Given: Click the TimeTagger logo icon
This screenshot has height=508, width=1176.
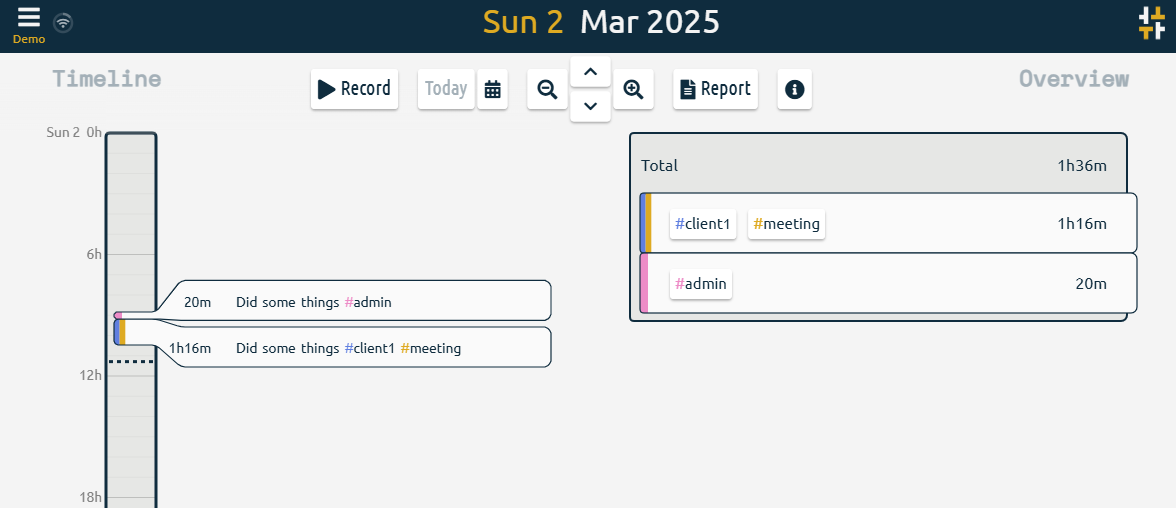Looking at the screenshot, I should point(1151,23).
